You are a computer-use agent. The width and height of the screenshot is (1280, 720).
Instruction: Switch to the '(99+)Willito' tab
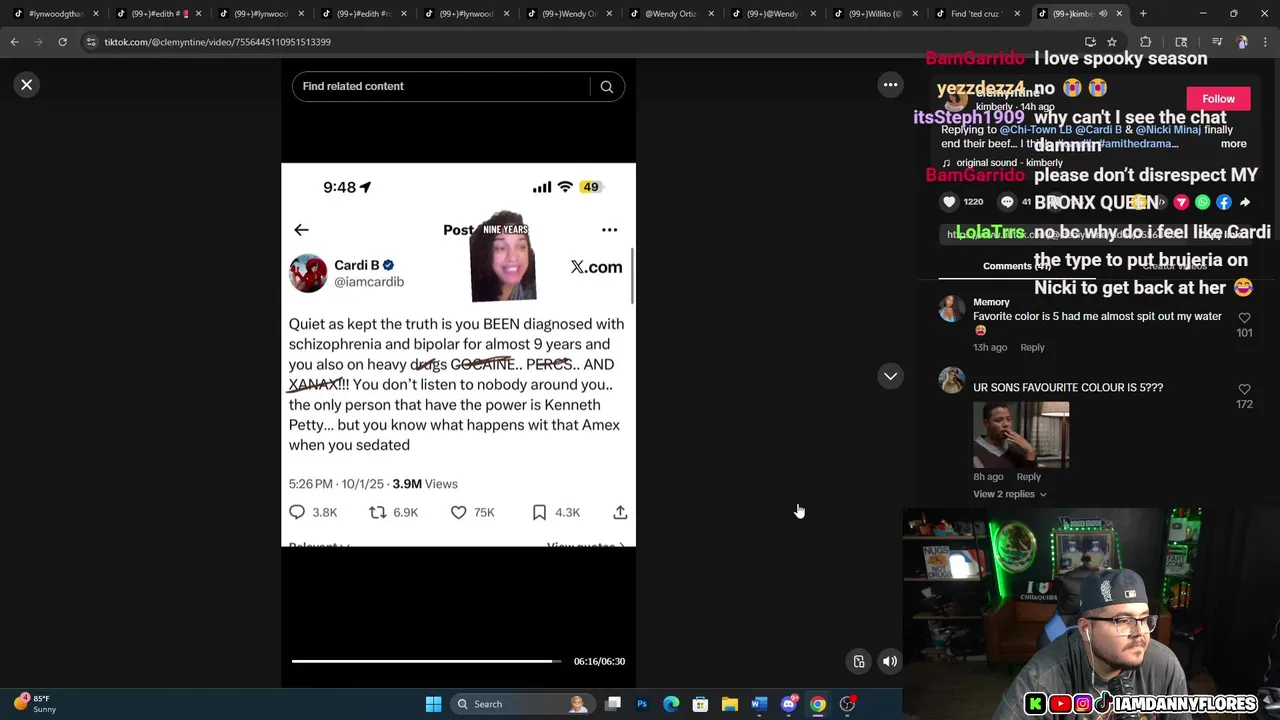pyautogui.click(x=876, y=14)
